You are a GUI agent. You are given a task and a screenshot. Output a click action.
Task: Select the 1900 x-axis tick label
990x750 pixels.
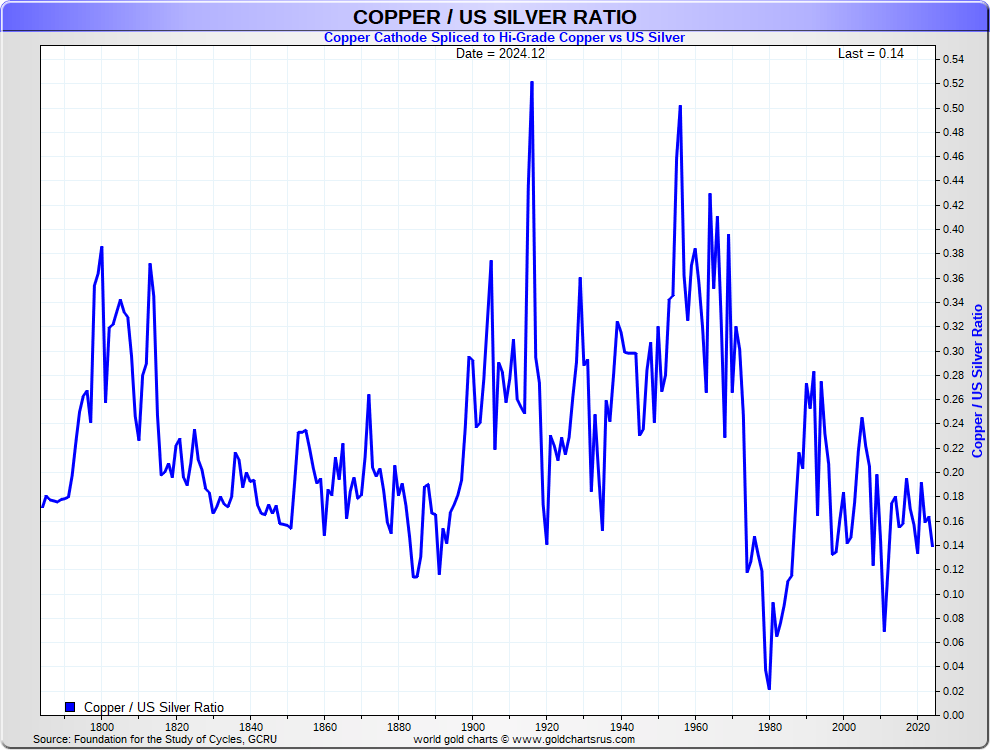pos(473,727)
